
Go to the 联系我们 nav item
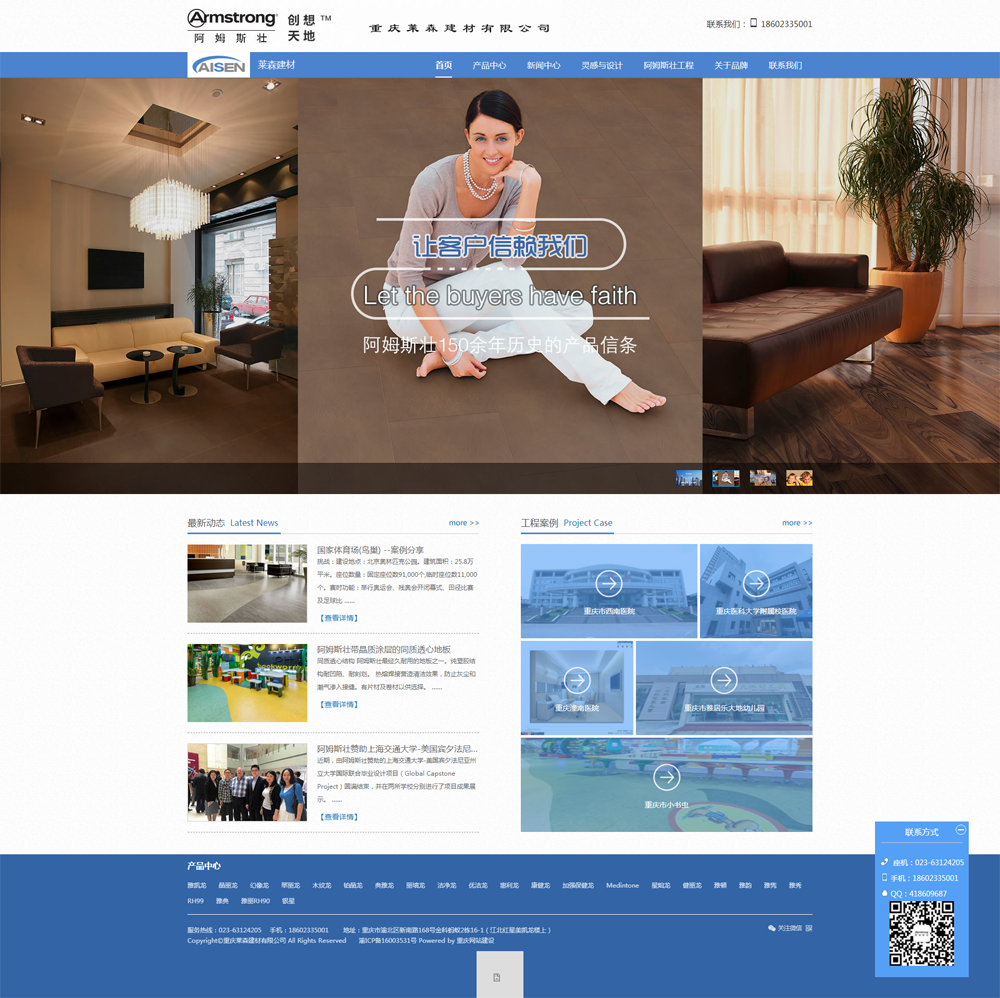(785, 66)
